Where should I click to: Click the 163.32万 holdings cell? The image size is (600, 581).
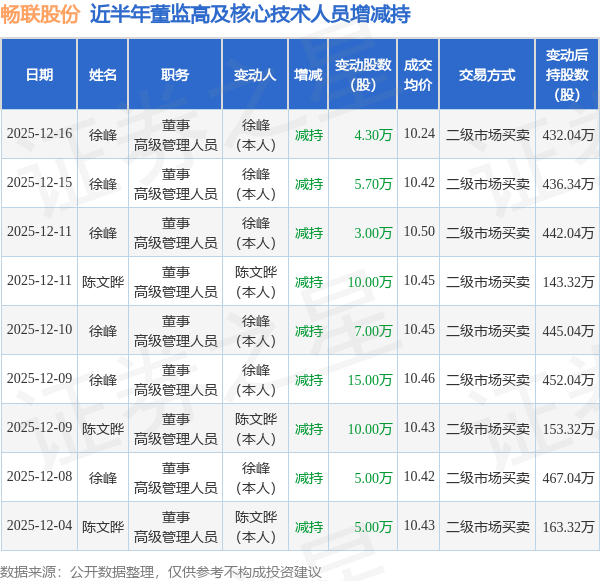coord(568,527)
